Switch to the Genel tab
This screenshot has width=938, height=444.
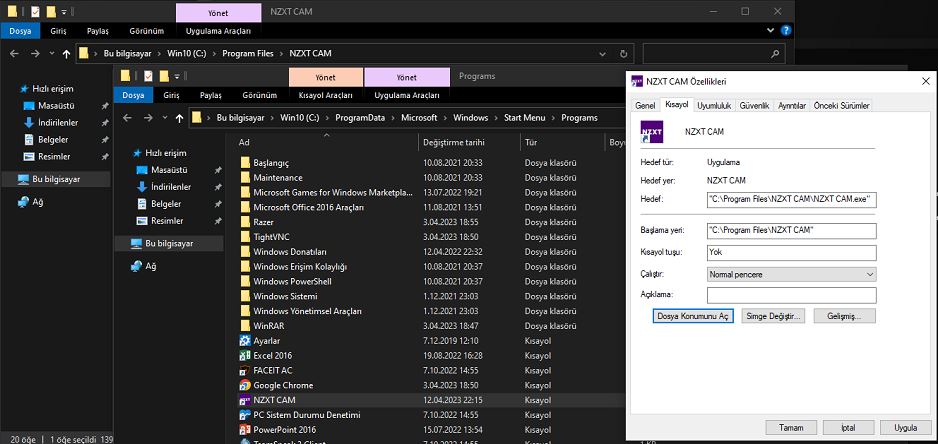point(645,106)
